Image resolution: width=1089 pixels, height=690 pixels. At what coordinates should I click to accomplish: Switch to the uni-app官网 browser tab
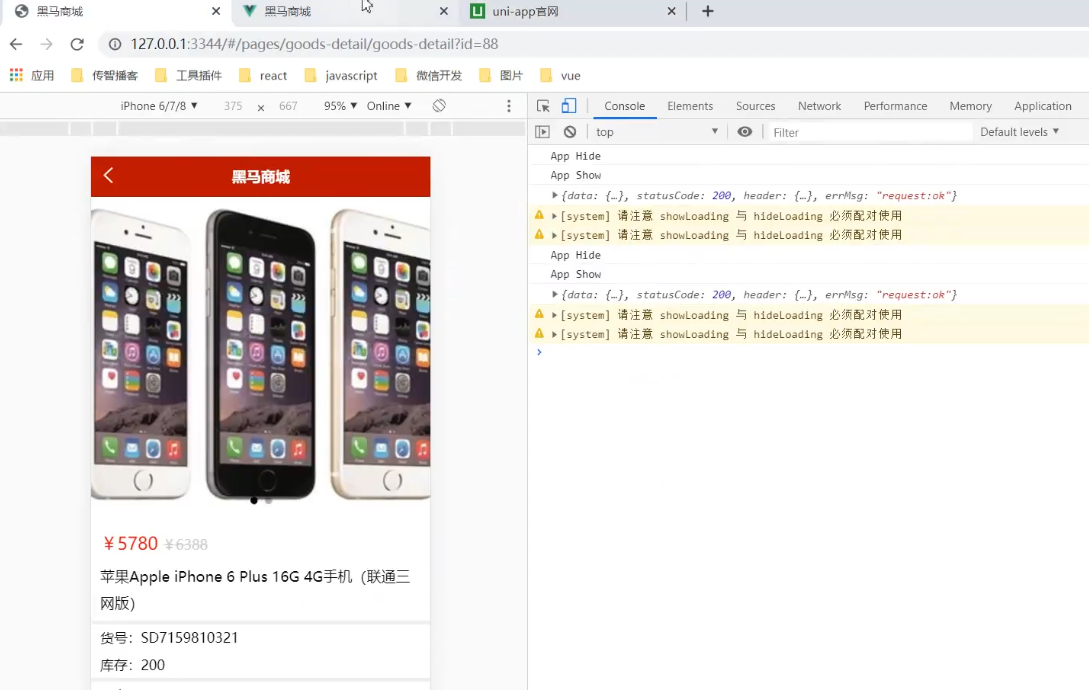570,11
